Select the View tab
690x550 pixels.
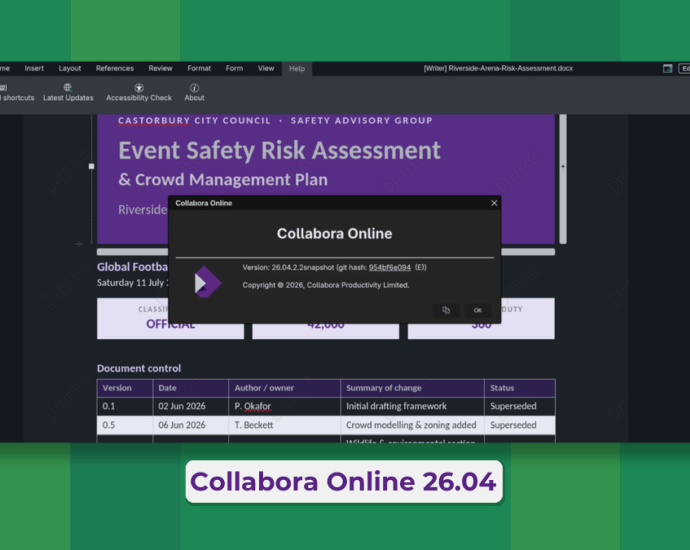click(x=266, y=69)
